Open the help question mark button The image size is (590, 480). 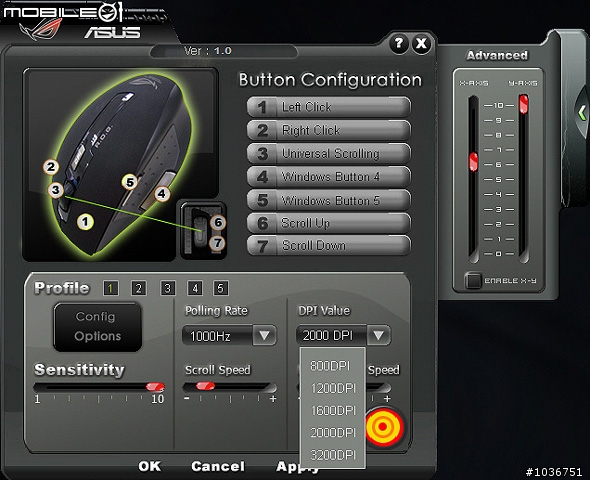point(399,44)
